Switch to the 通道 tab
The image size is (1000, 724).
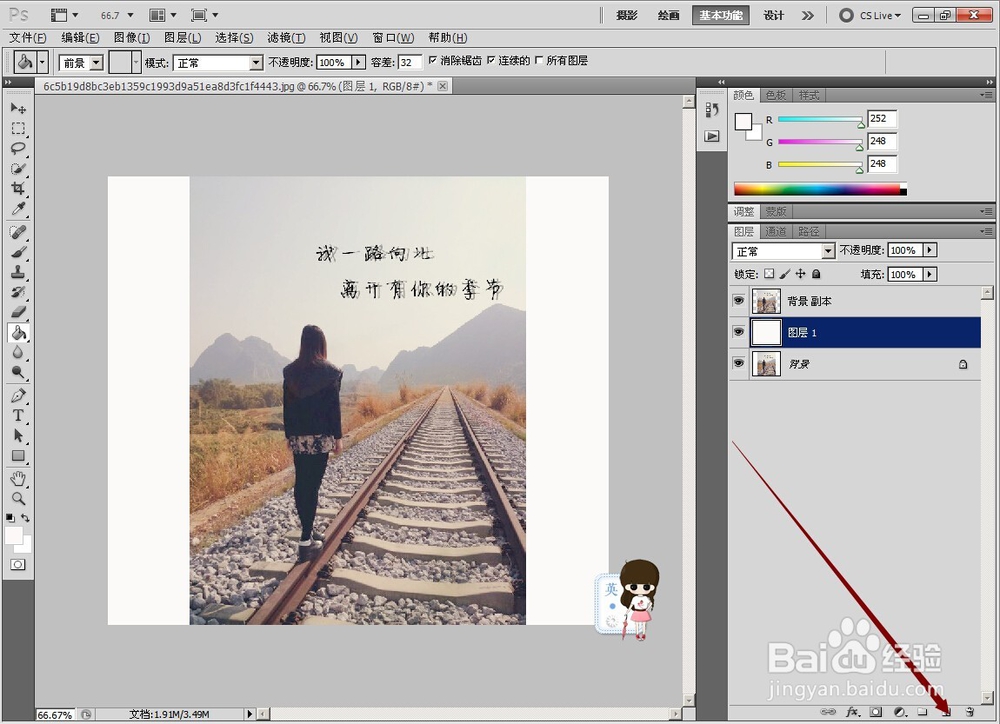[x=776, y=232]
